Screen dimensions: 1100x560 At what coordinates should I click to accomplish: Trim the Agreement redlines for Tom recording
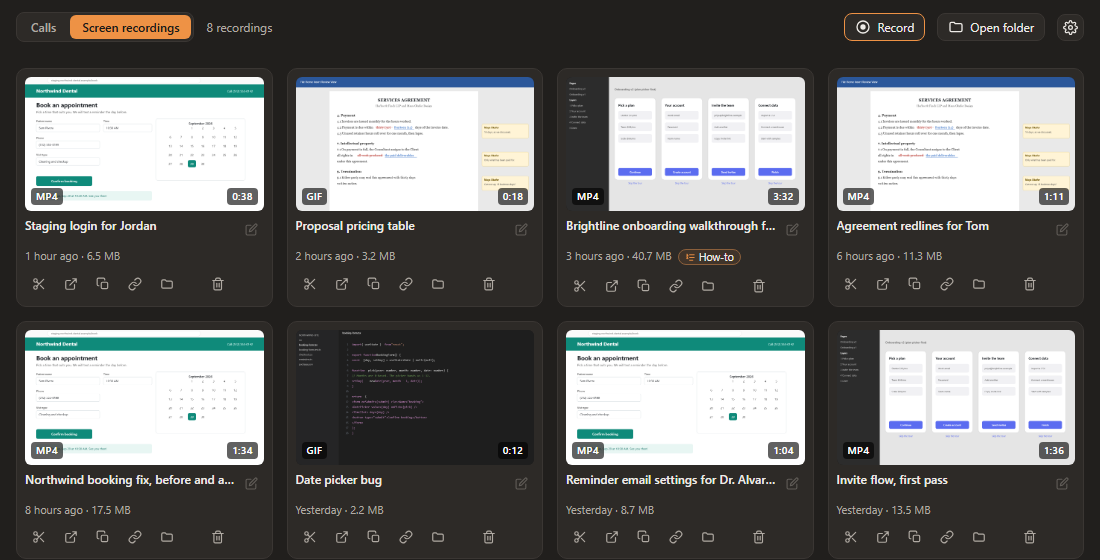click(850, 284)
